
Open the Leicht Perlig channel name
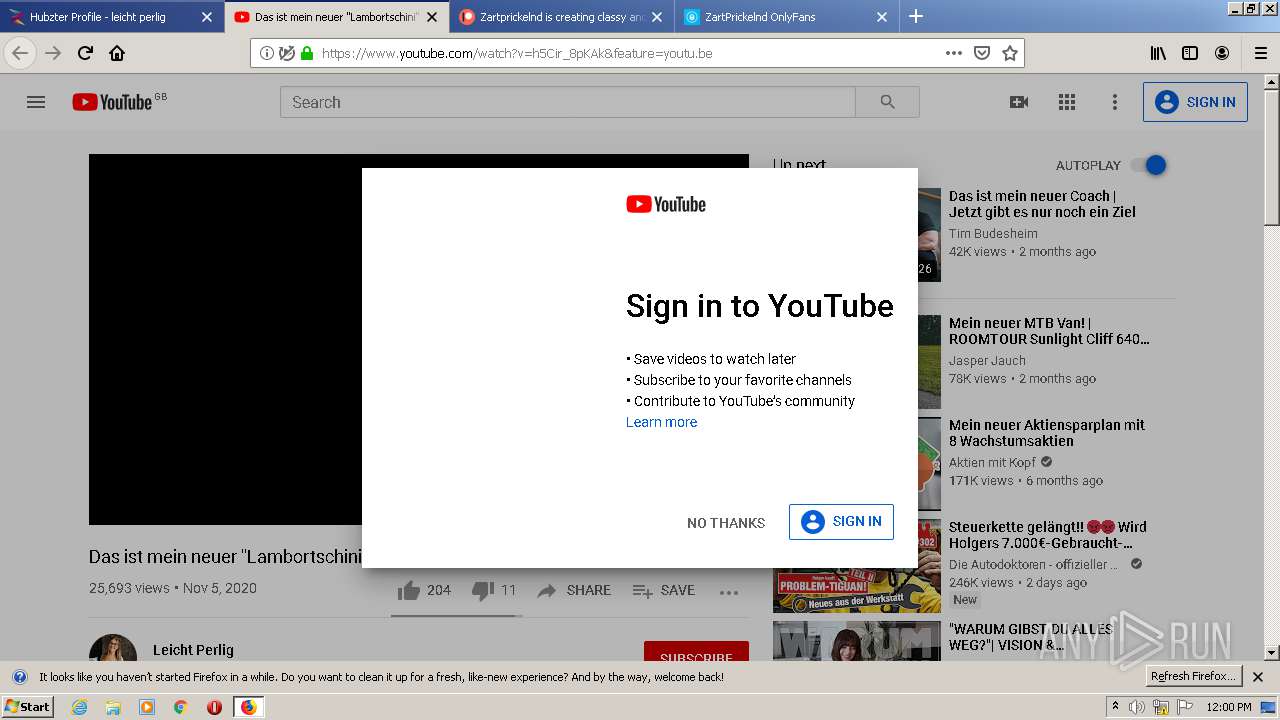click(x=193, y=650)
